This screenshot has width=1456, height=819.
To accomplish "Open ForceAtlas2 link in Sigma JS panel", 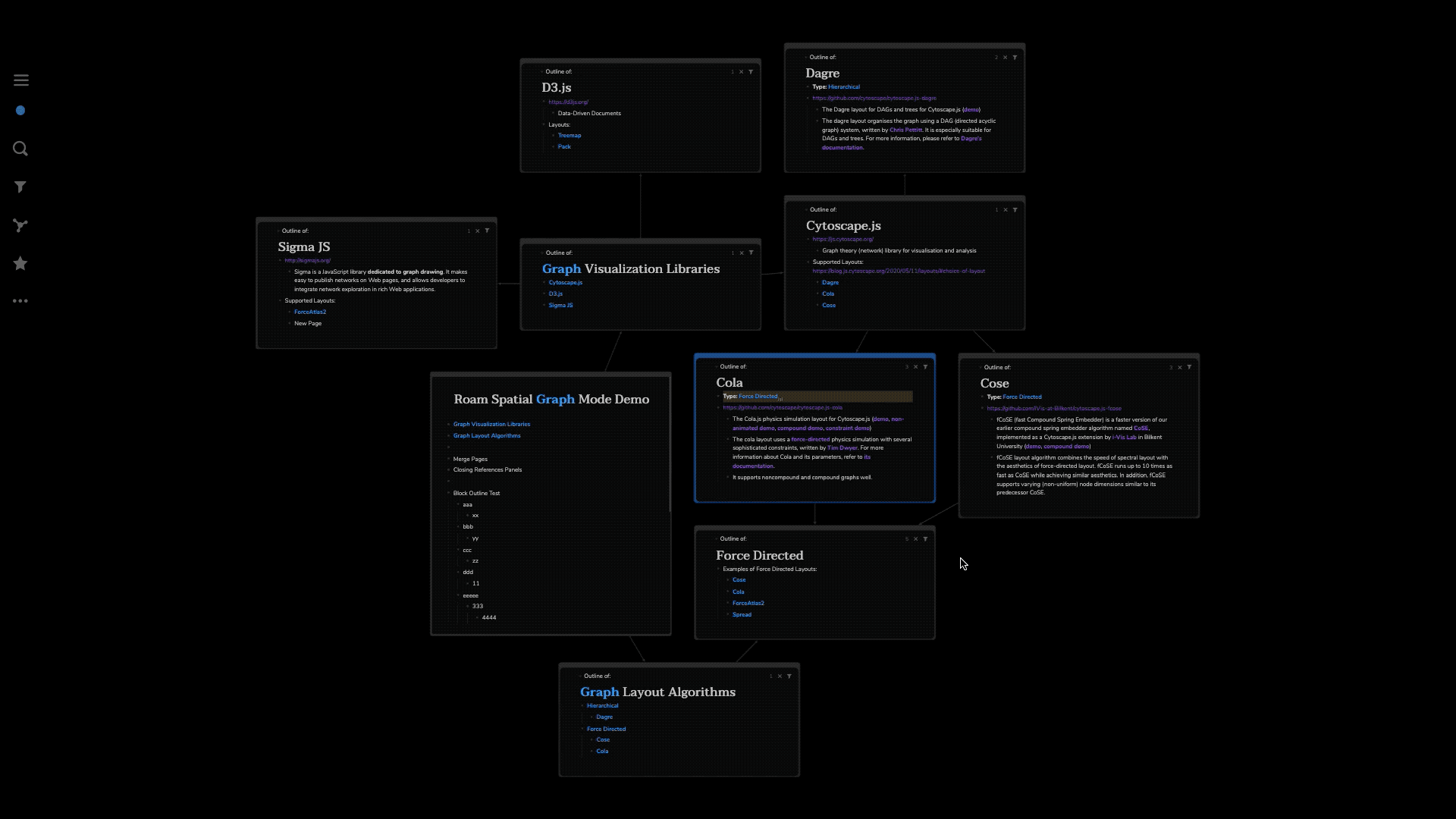I will click(310, 312).
